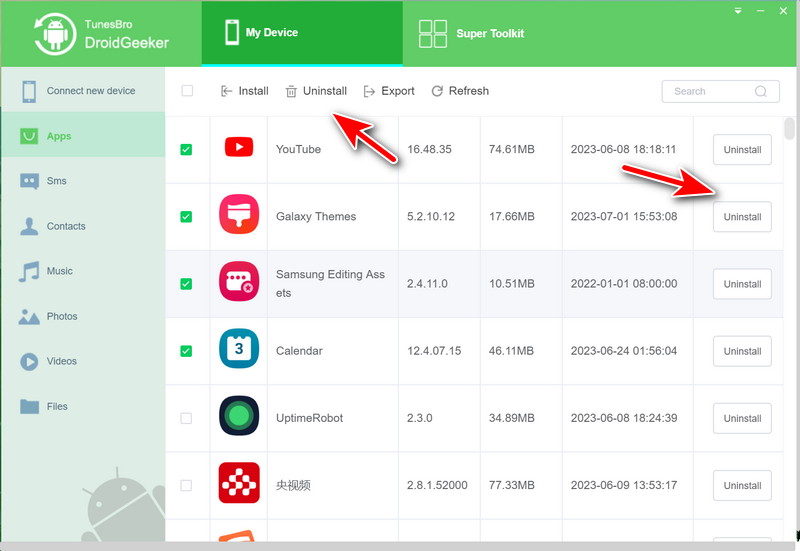
Task: Click the 央视频 app icon
Action: pos(239,483)
